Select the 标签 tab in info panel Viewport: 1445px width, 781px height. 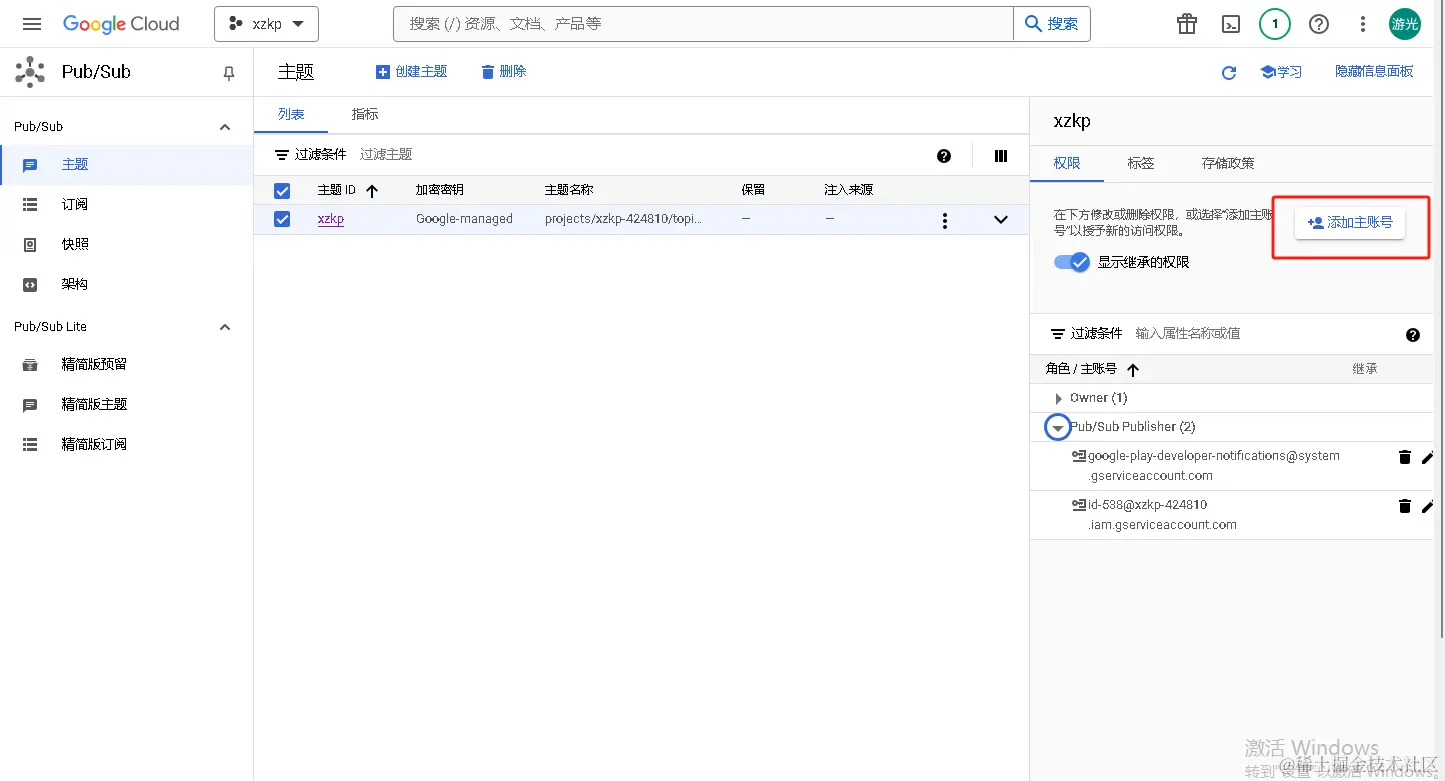pyautogui.click(x=1141, y=163)
